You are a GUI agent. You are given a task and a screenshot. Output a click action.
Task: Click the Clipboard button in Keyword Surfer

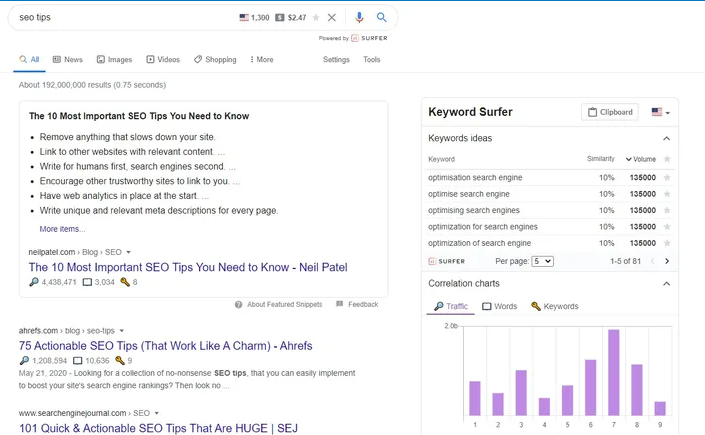tap(610, 112)
